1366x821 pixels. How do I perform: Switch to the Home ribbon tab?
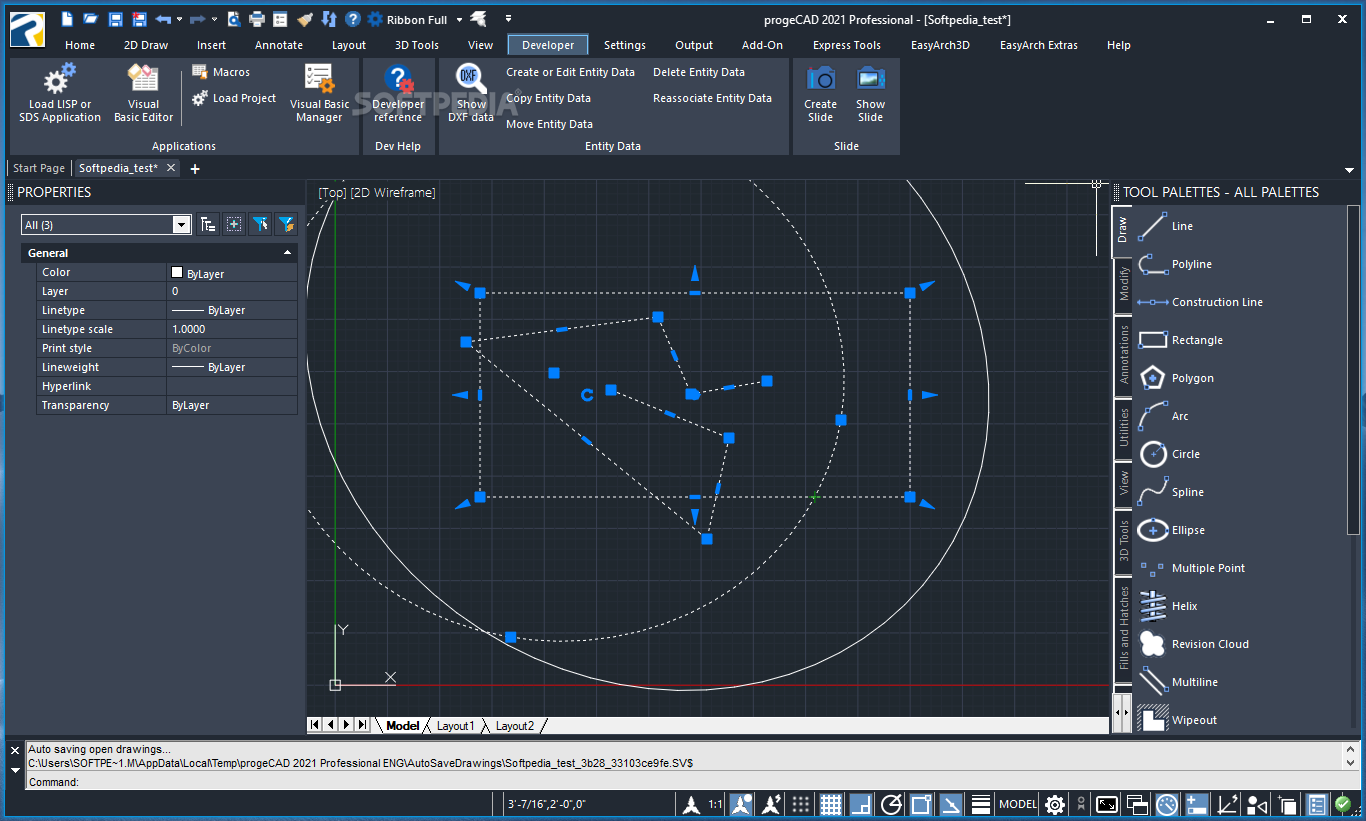click(80, 45)
